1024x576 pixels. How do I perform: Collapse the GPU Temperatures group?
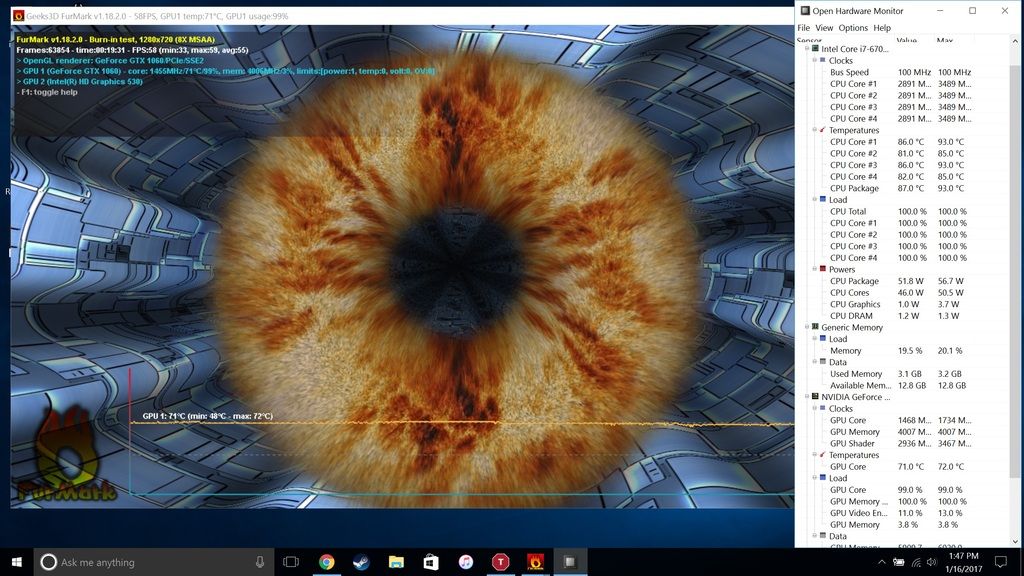(x=815, y=455)
